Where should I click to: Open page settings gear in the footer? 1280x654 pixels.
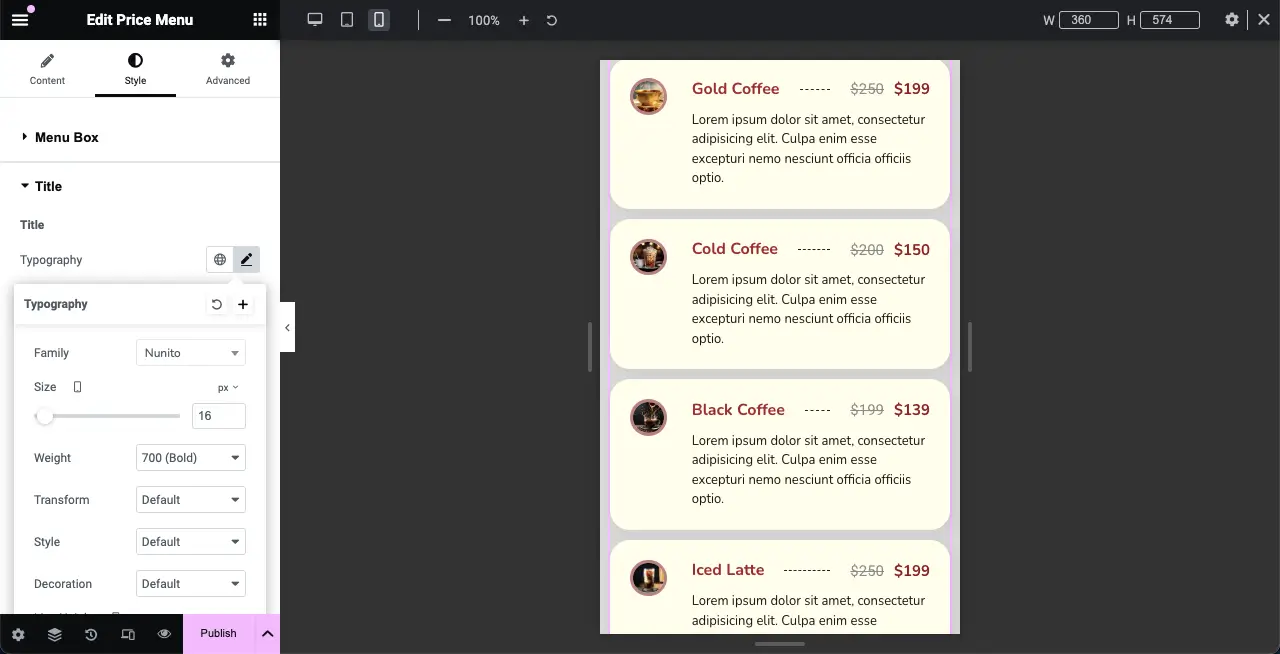(x=18, y=634)
